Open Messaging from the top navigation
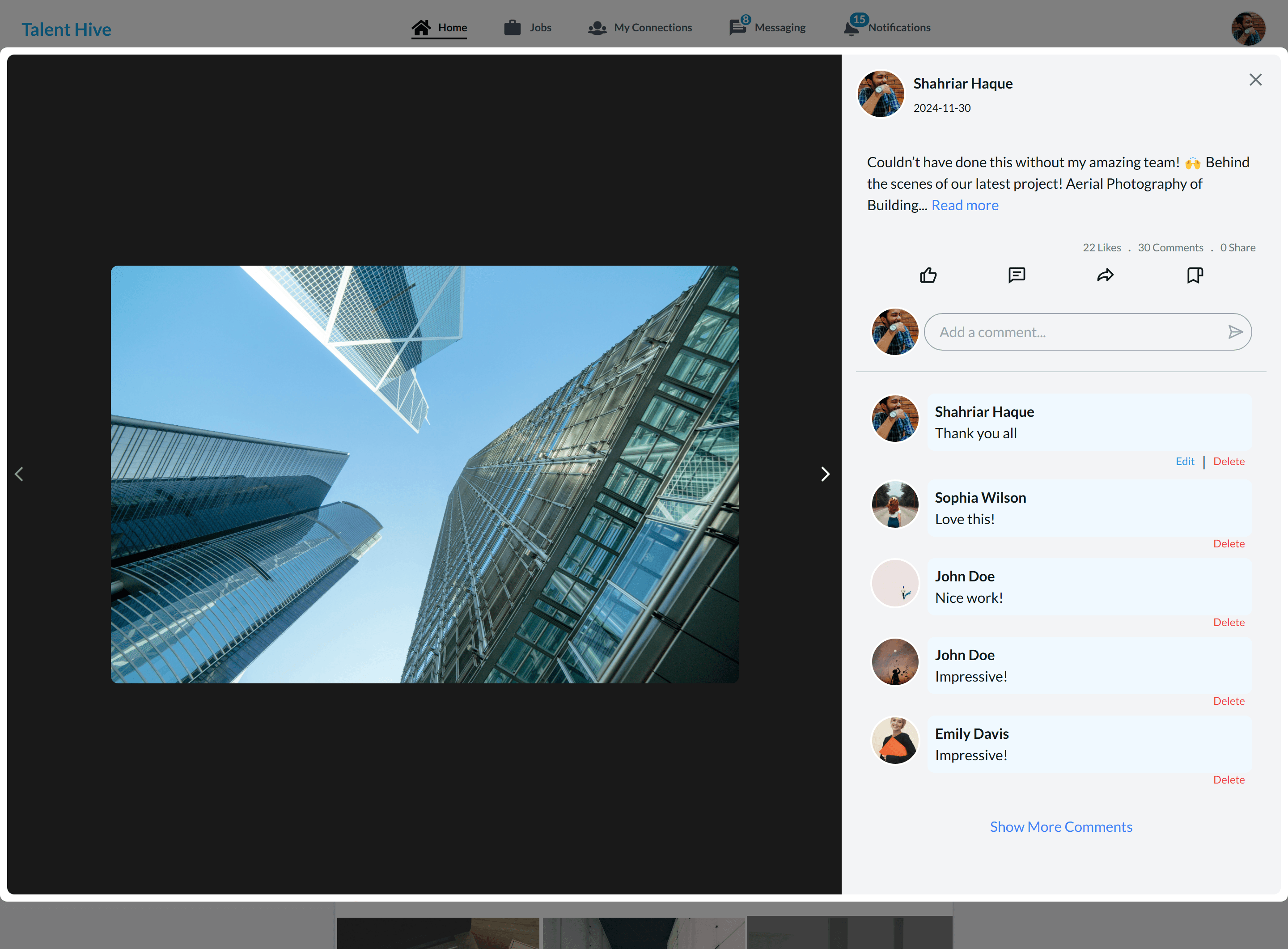 pos(767,28)
